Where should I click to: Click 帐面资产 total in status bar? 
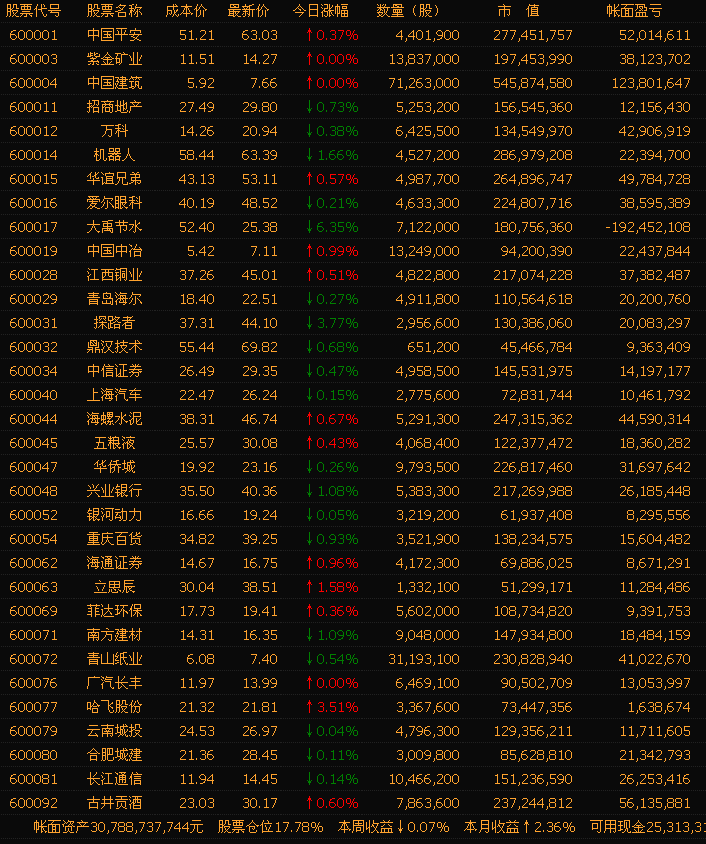118,827
